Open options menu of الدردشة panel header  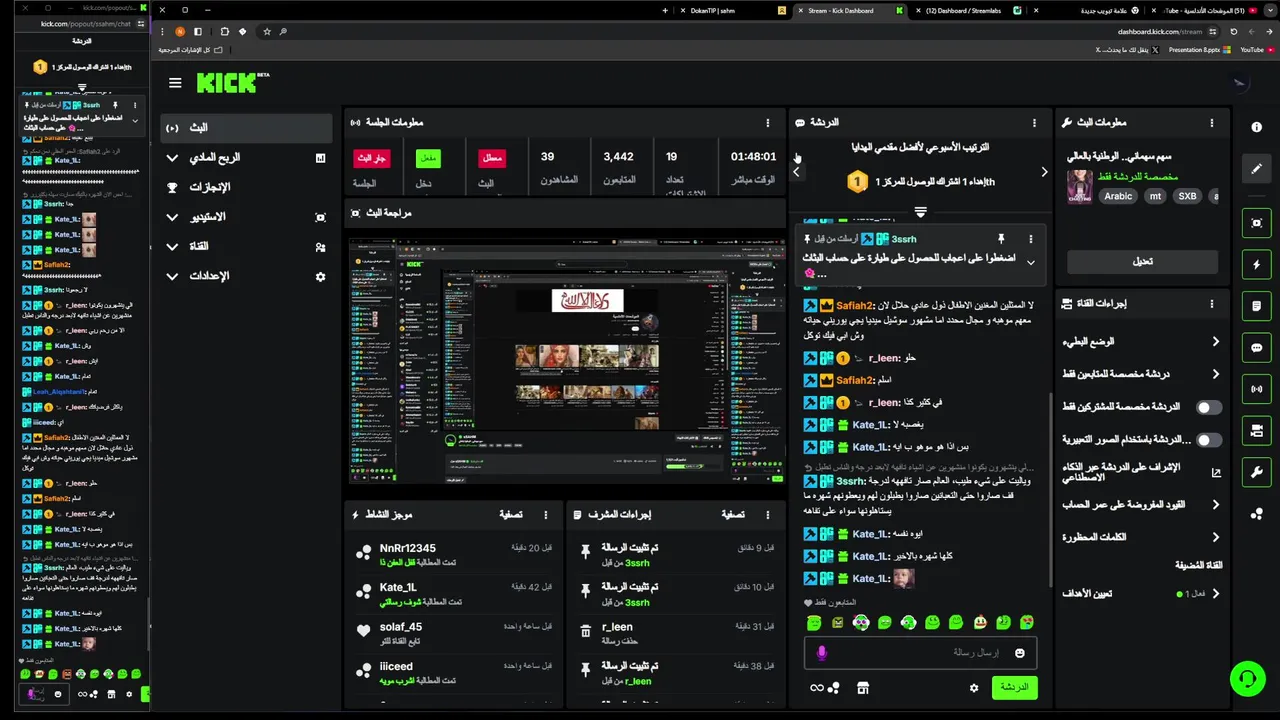pos(1034,123)
